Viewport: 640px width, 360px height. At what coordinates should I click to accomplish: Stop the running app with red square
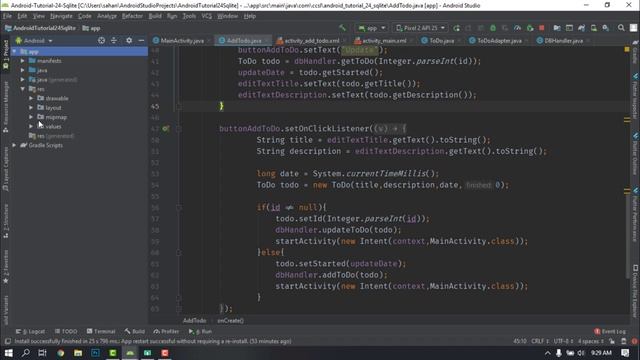point(542,28)
